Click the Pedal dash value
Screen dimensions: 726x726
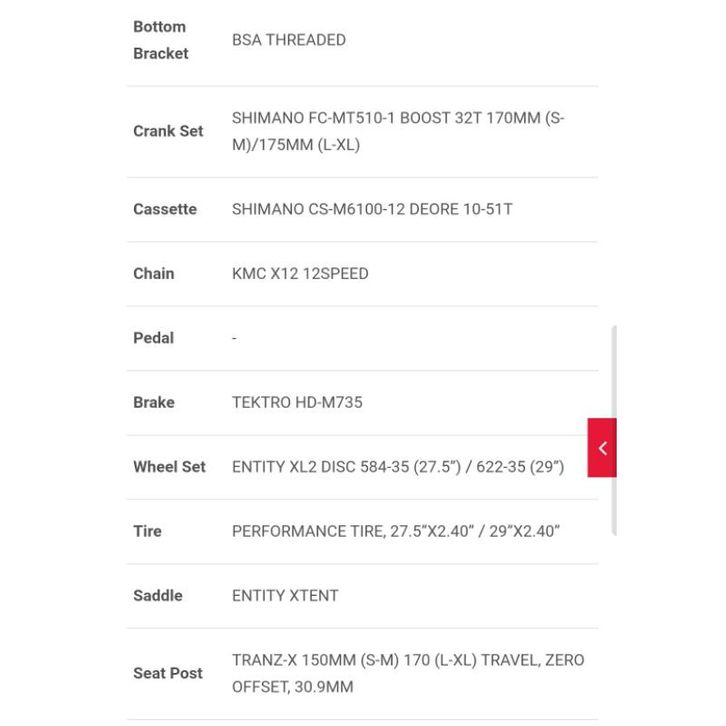234,338
